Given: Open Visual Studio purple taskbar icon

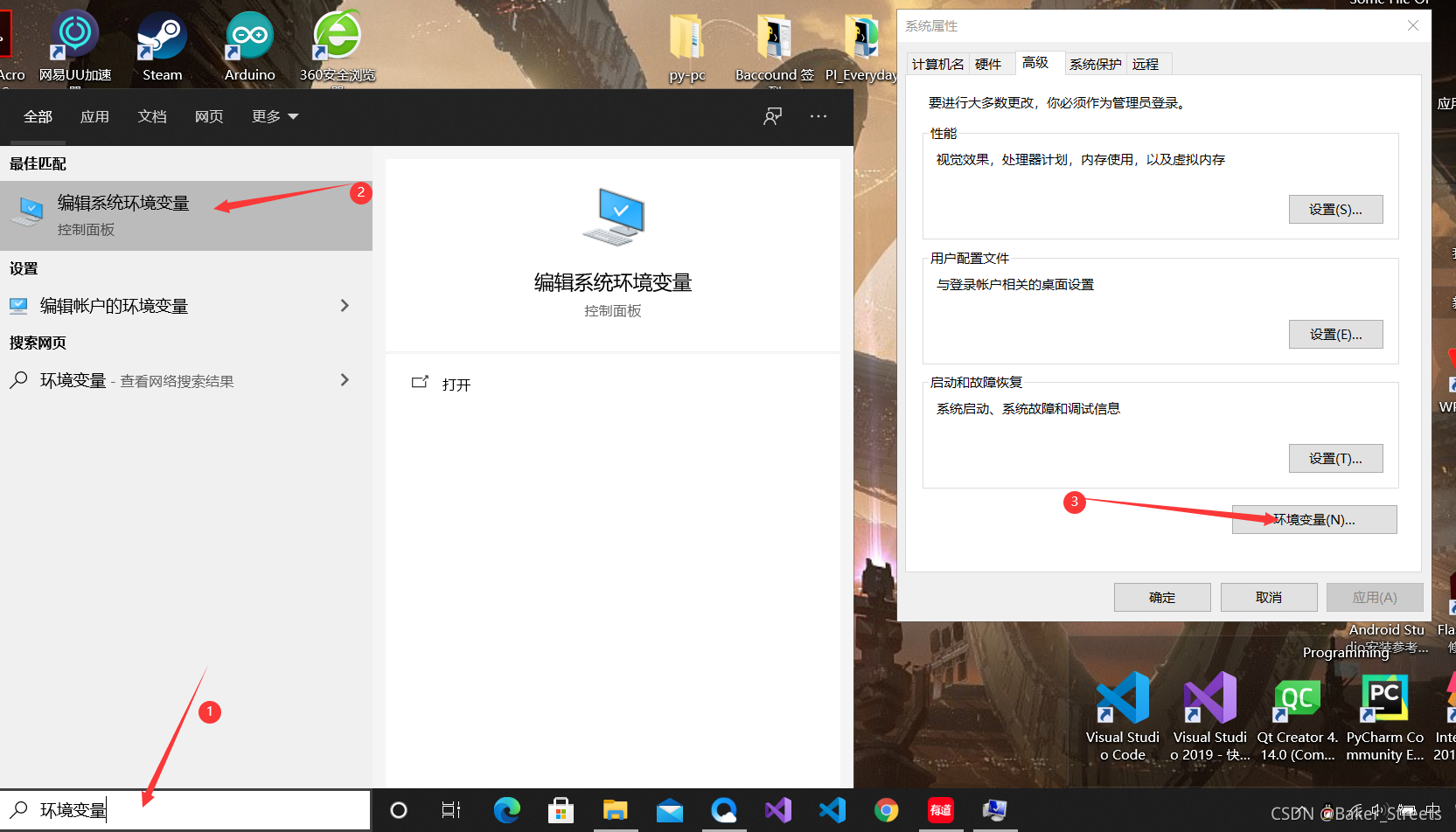Looking at the screenshot, I should (x=778, y=810).
